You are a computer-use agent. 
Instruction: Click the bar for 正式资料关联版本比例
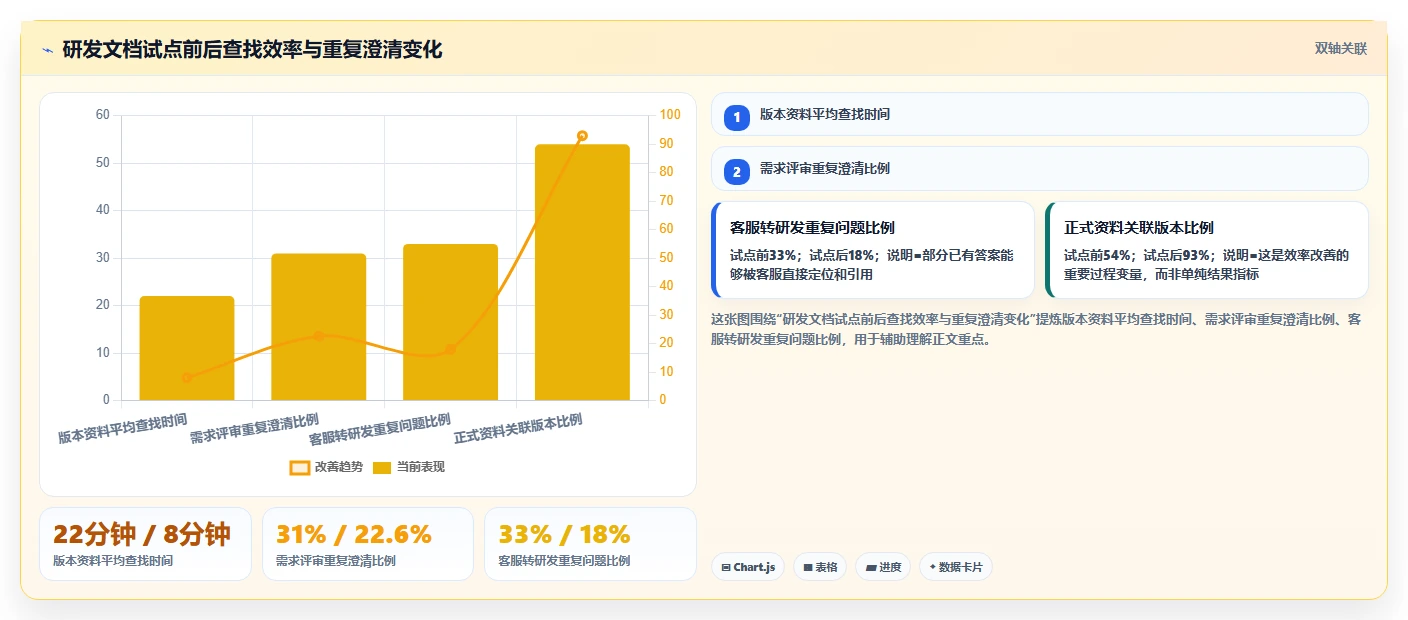[582, 272]
